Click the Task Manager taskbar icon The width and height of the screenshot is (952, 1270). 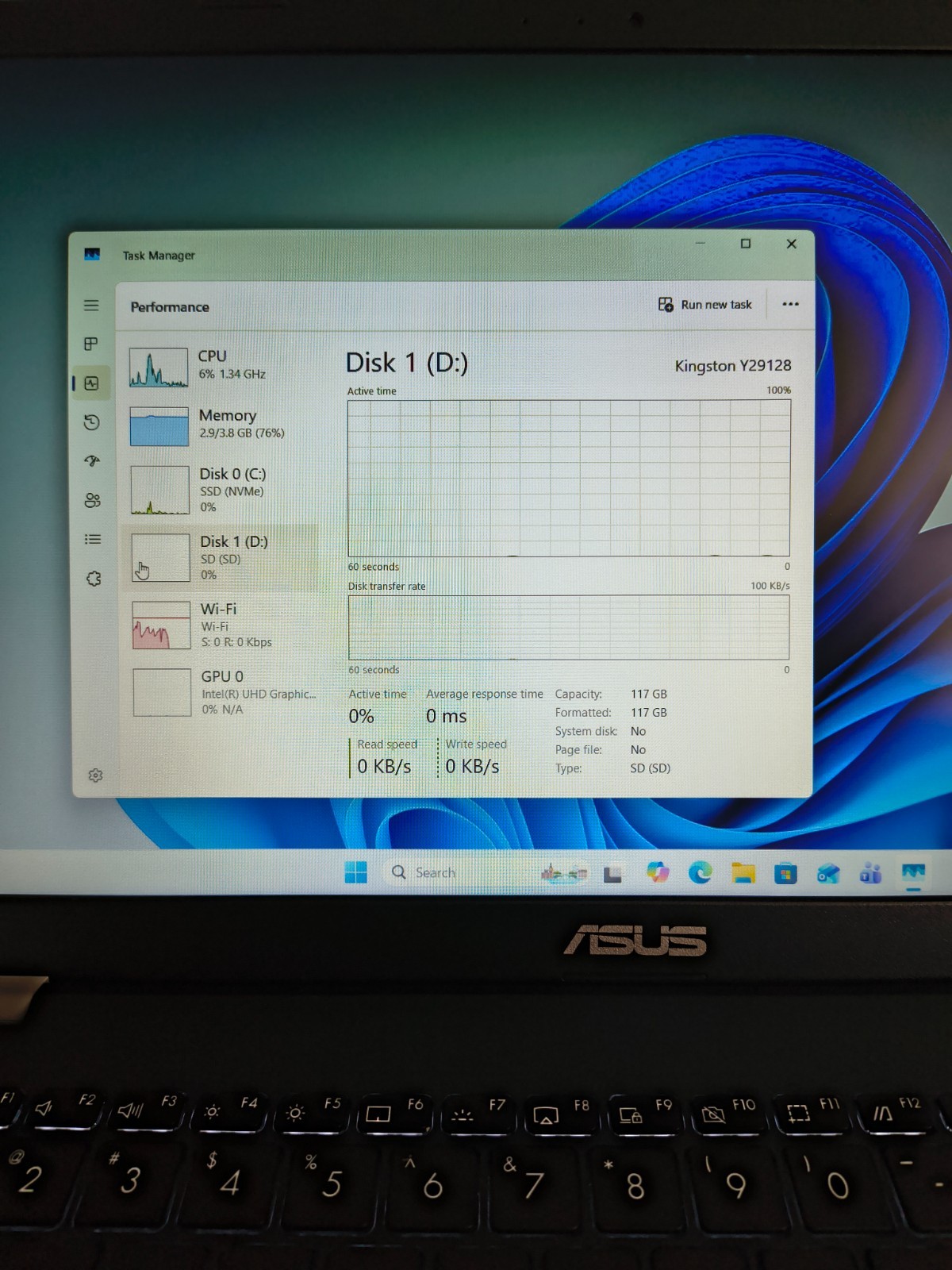tap(914, 873)
